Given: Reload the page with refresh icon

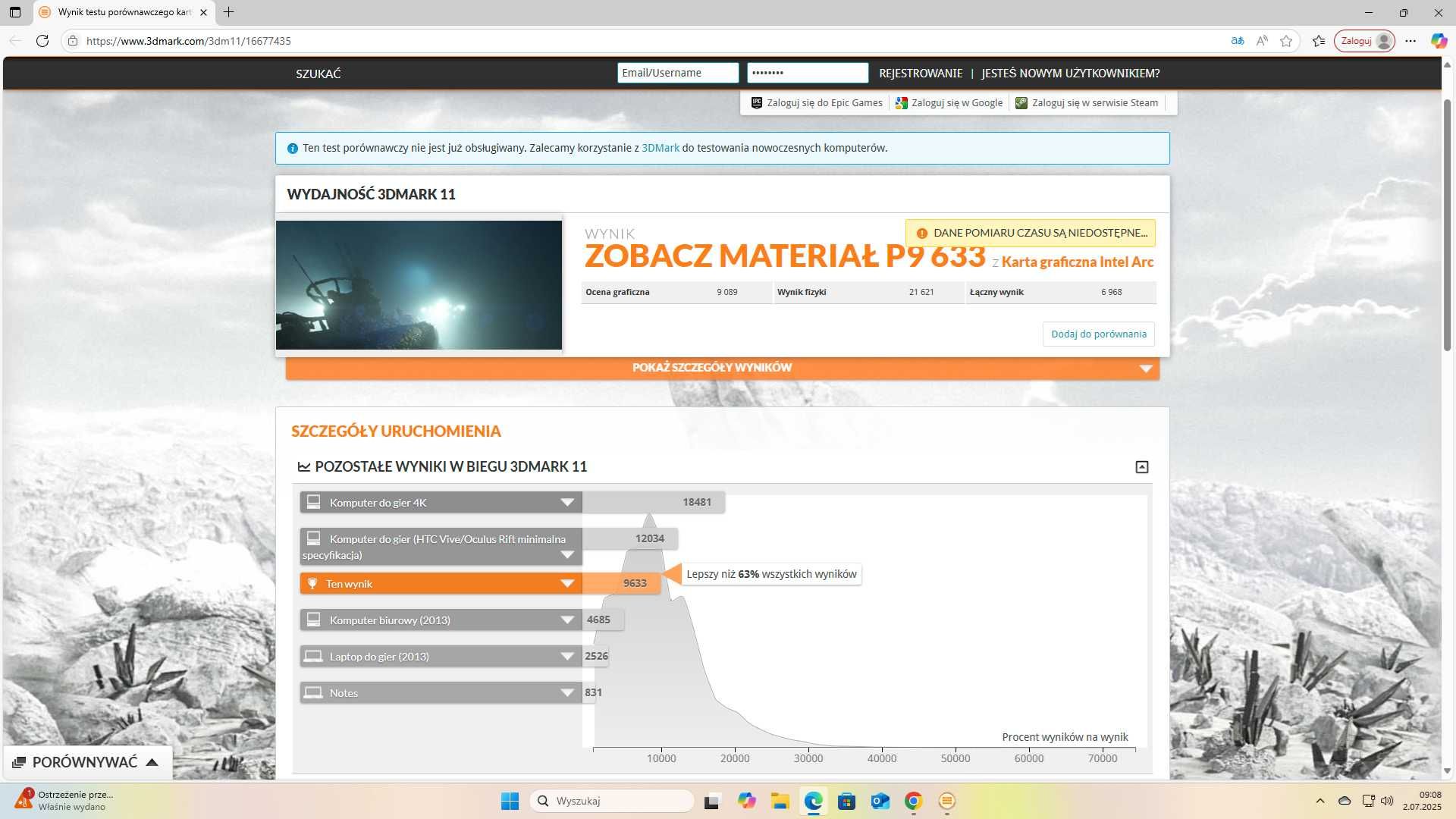Looking at the screenshot, I should pos(42,41).
